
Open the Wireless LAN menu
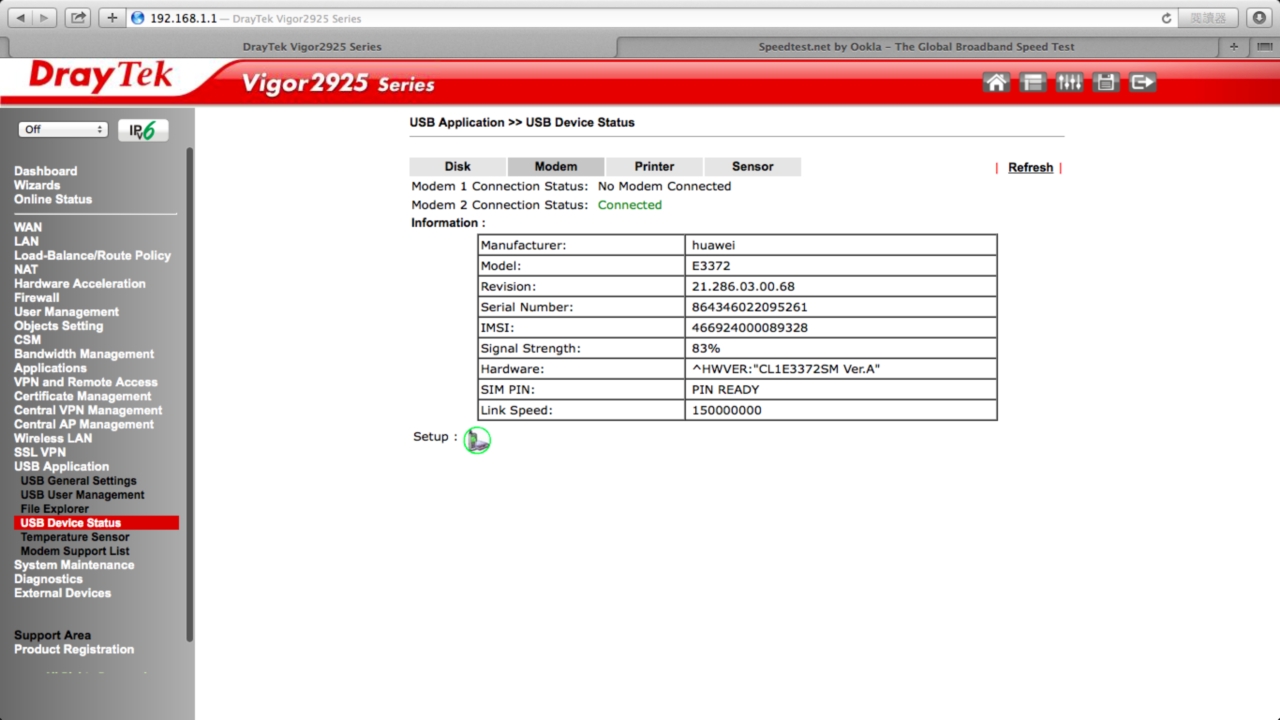(53, 437)
